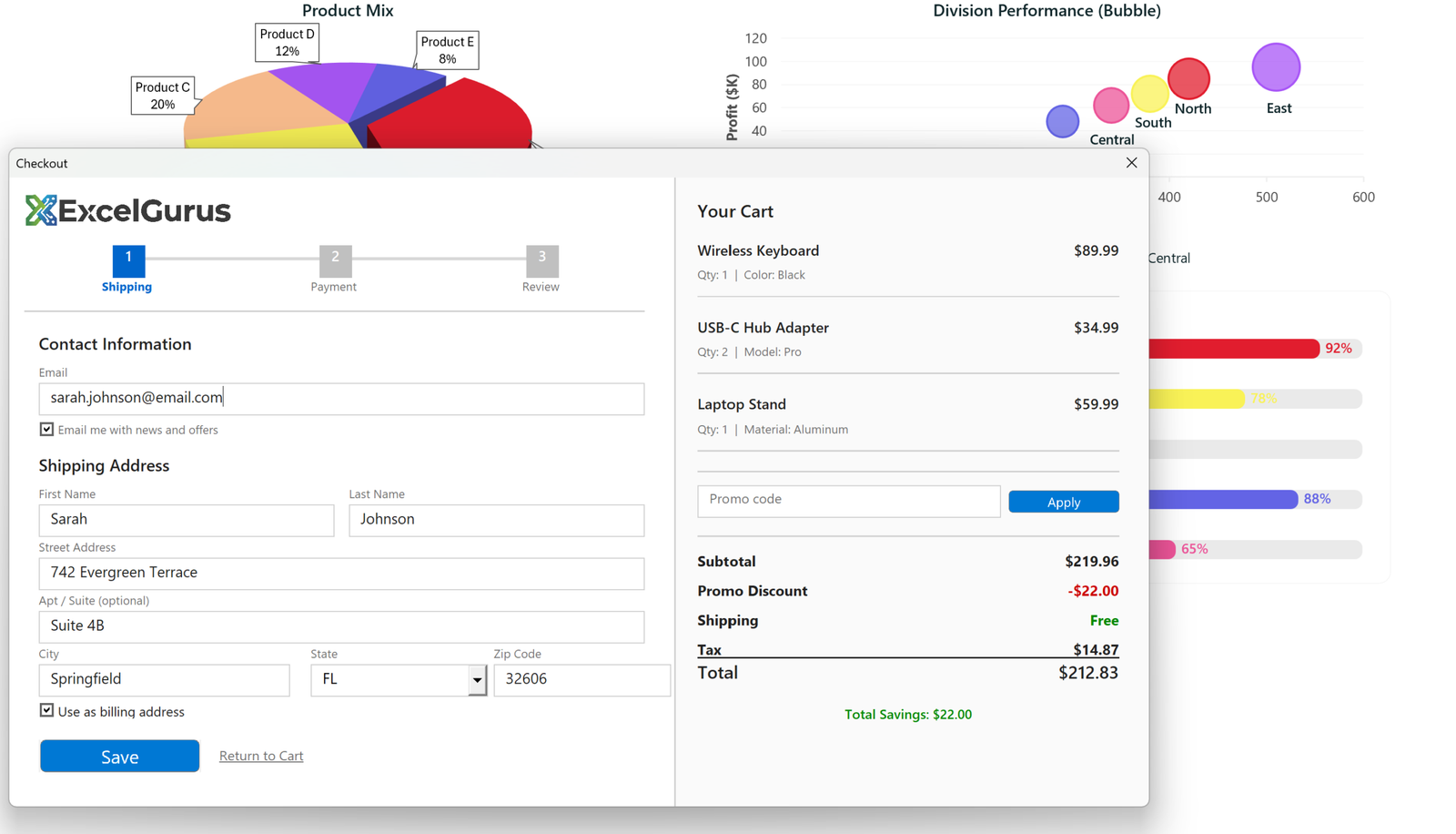Edit the Zip Code field
Viewport: 1456px width, 834px height.
point(581,680)
